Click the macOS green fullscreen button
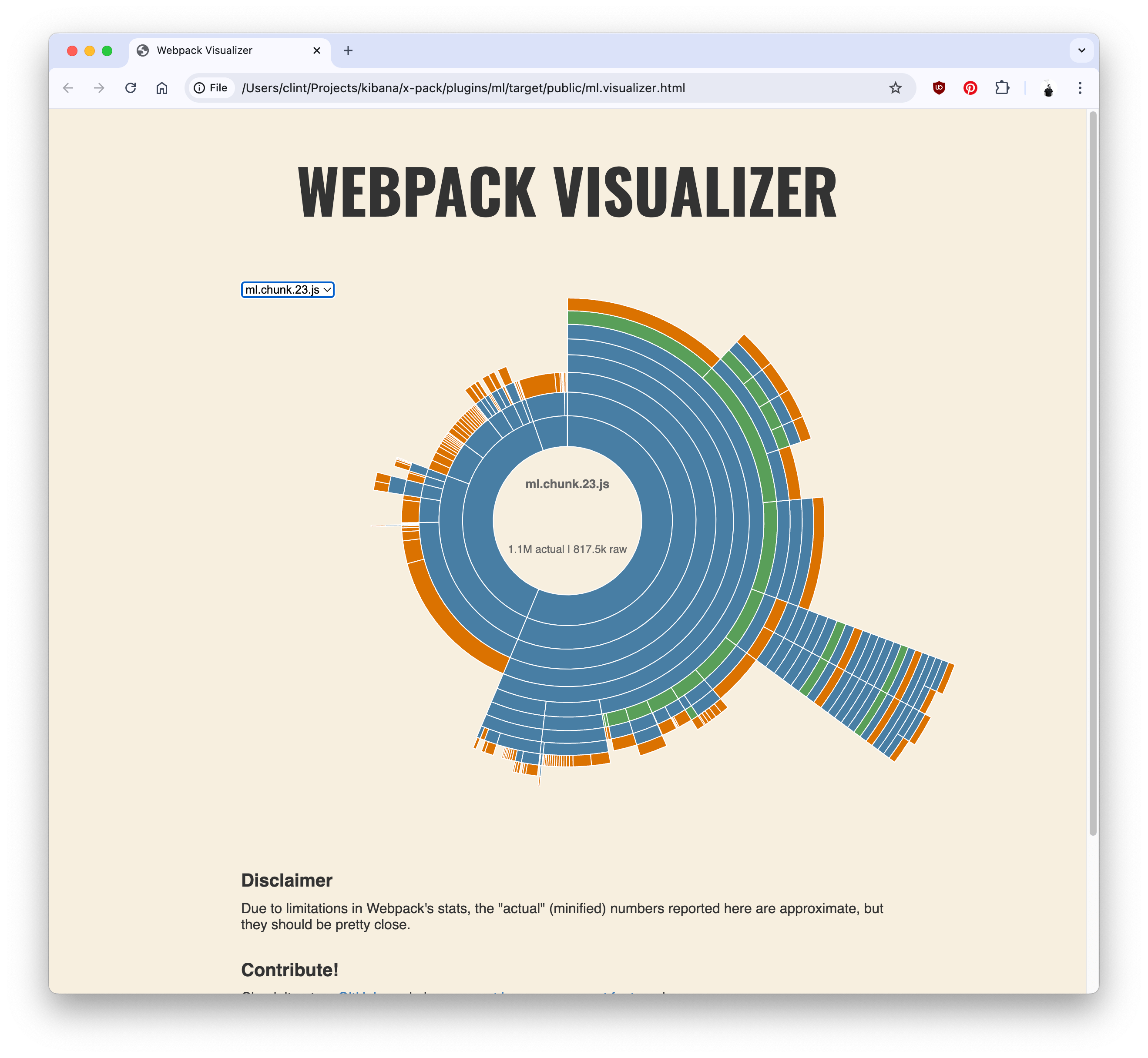The width and height of the screenshot is (1148, 1058). coord(107,51)
